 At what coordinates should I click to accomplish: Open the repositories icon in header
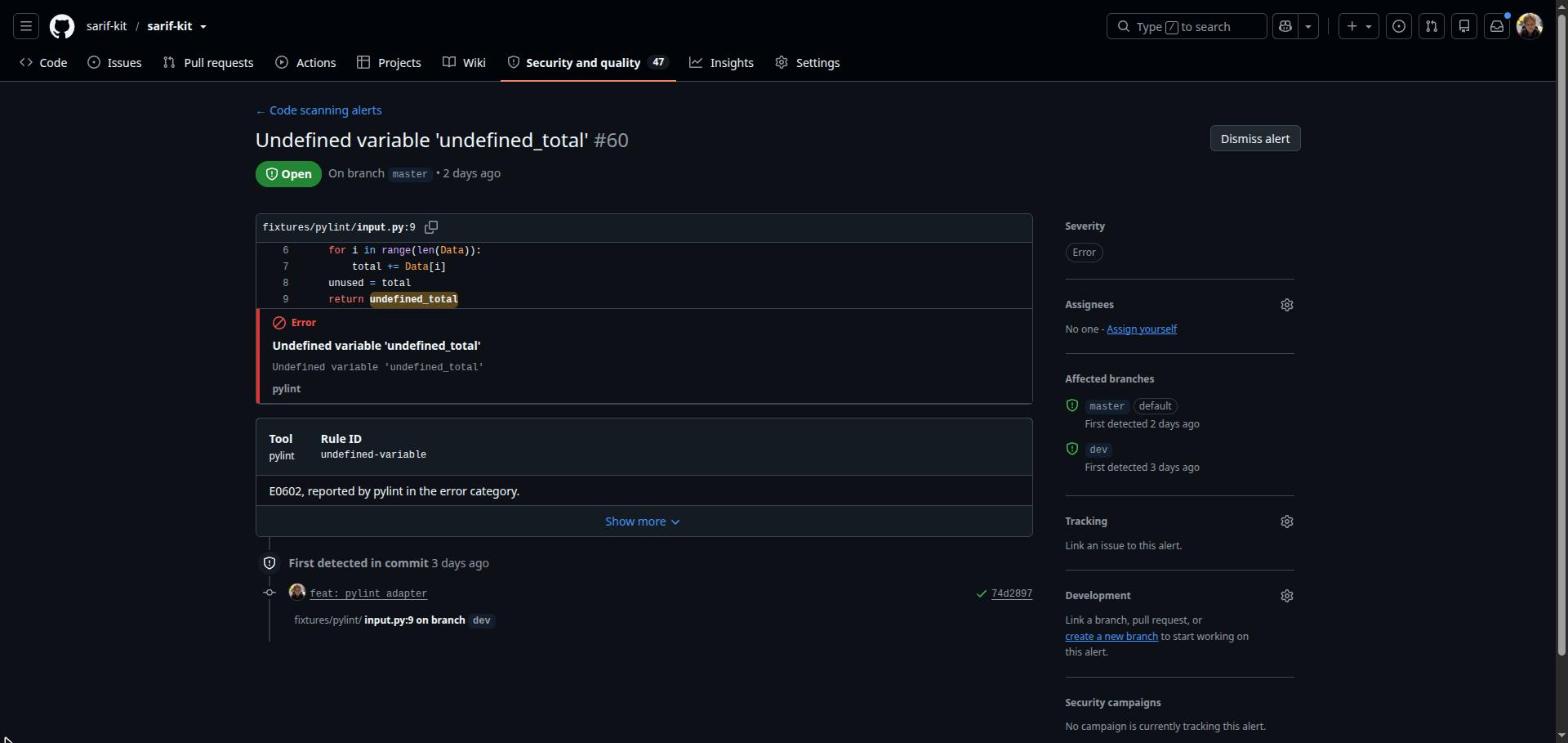coord(1464,26)
